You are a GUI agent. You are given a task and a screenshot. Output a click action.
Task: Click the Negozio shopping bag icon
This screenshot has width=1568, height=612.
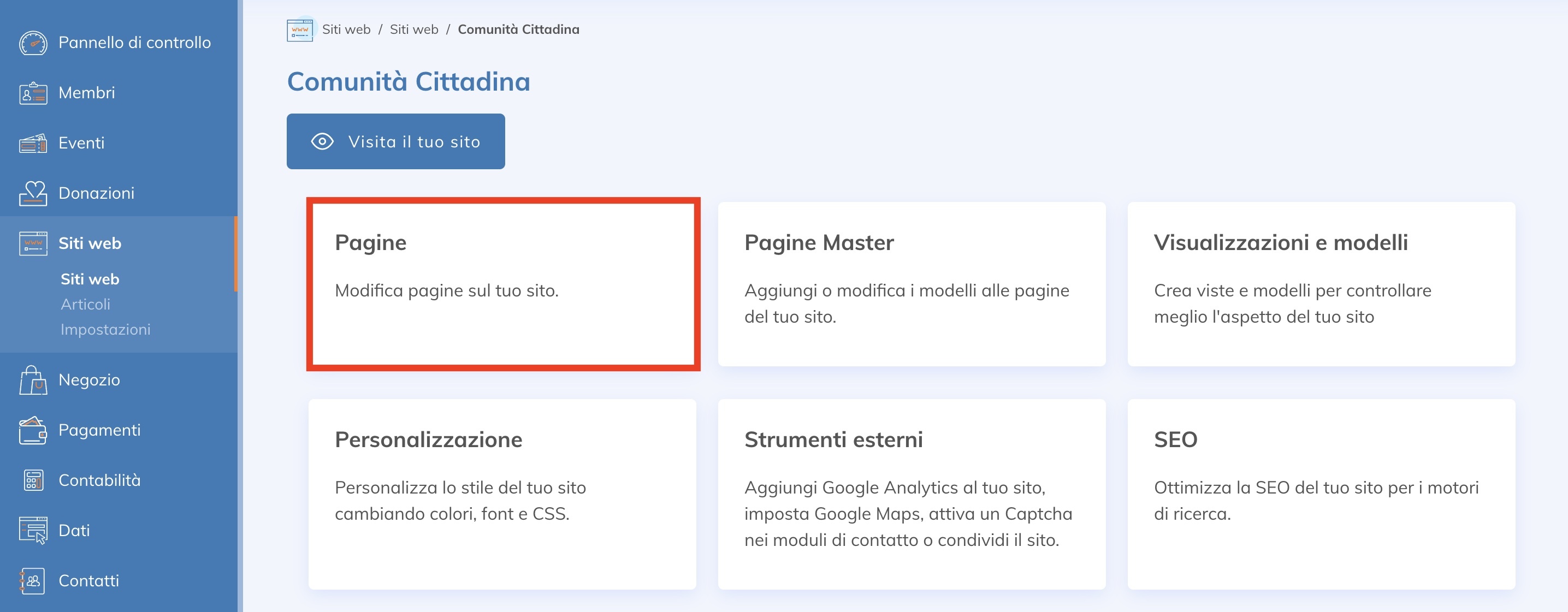tap(33, 380)
